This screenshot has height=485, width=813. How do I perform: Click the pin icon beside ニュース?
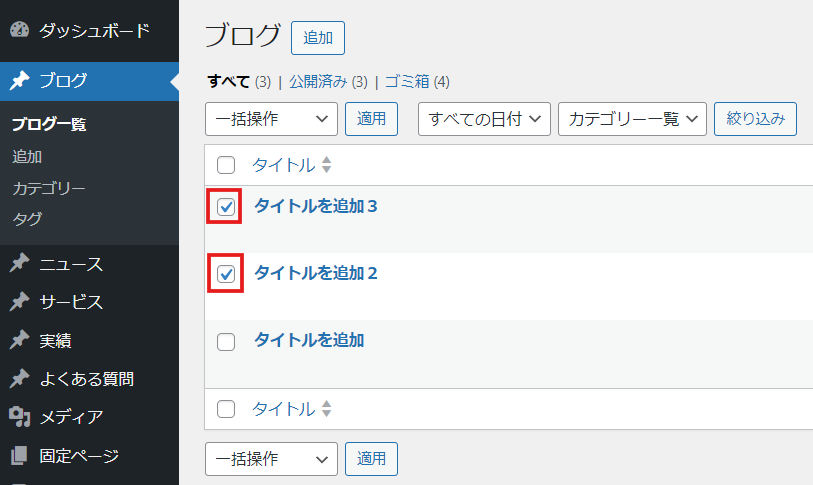[19, 264]
